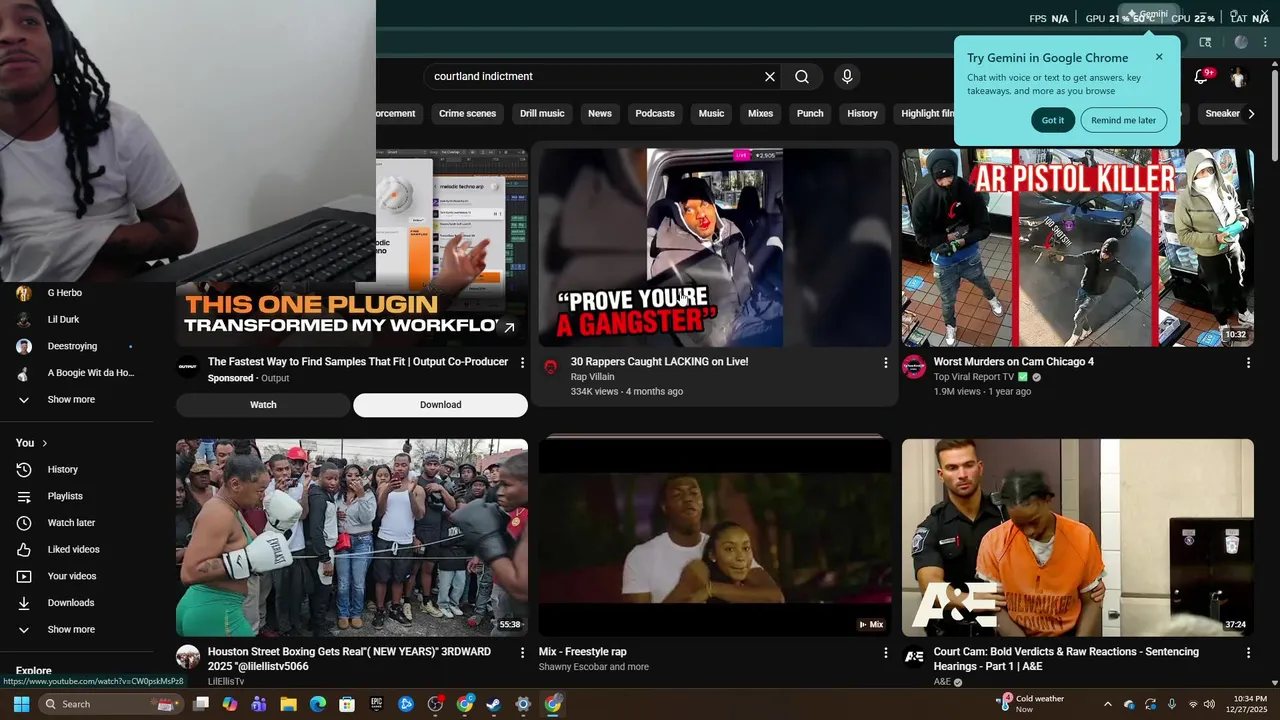
Task: Filter results by History chip
Action: [862, 114]
